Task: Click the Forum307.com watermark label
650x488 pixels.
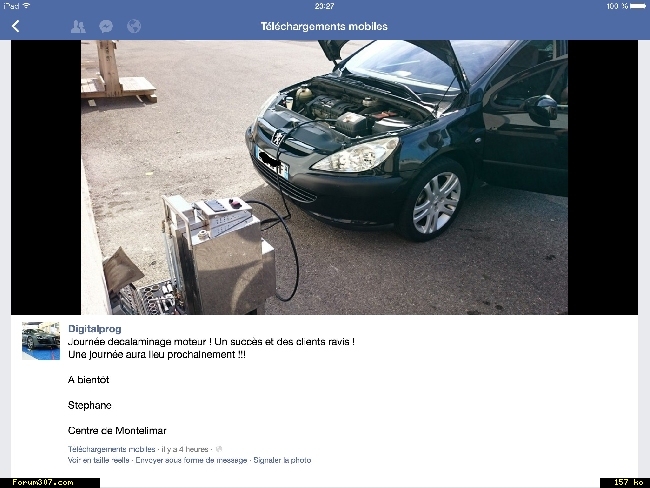Action: 43,483
